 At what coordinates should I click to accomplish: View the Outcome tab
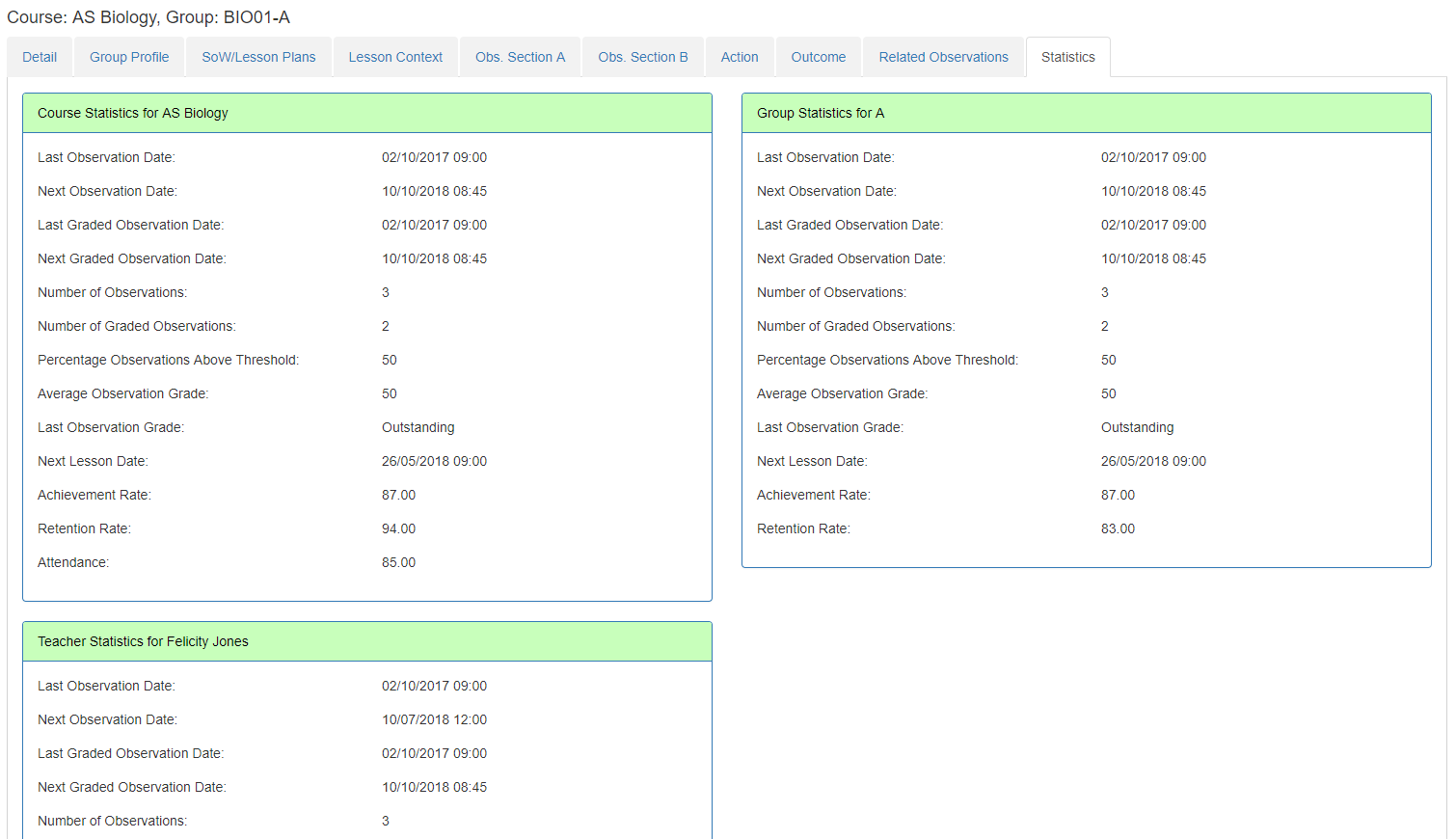coord(818,57)
